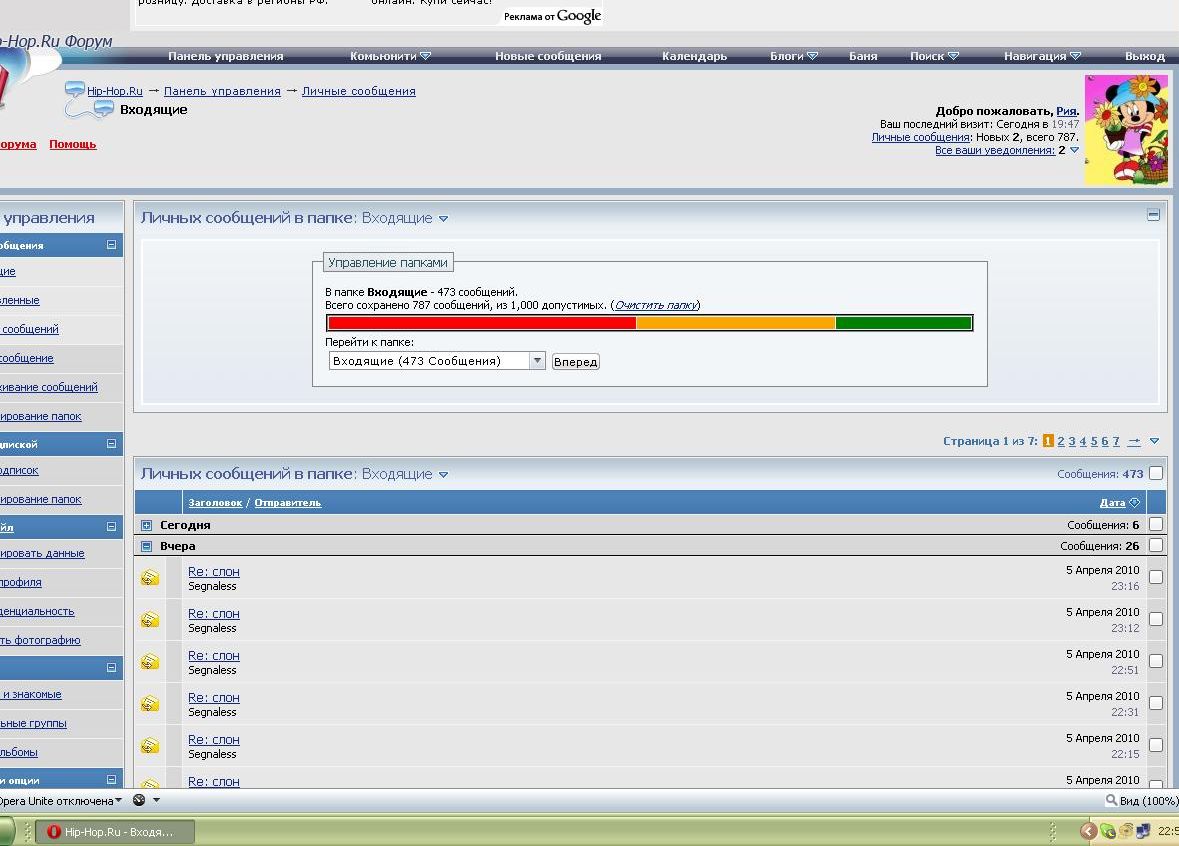Click Выход to log out
Image resolution: width=1179 pixels, height=846 pixels.
click(1144, 56)
